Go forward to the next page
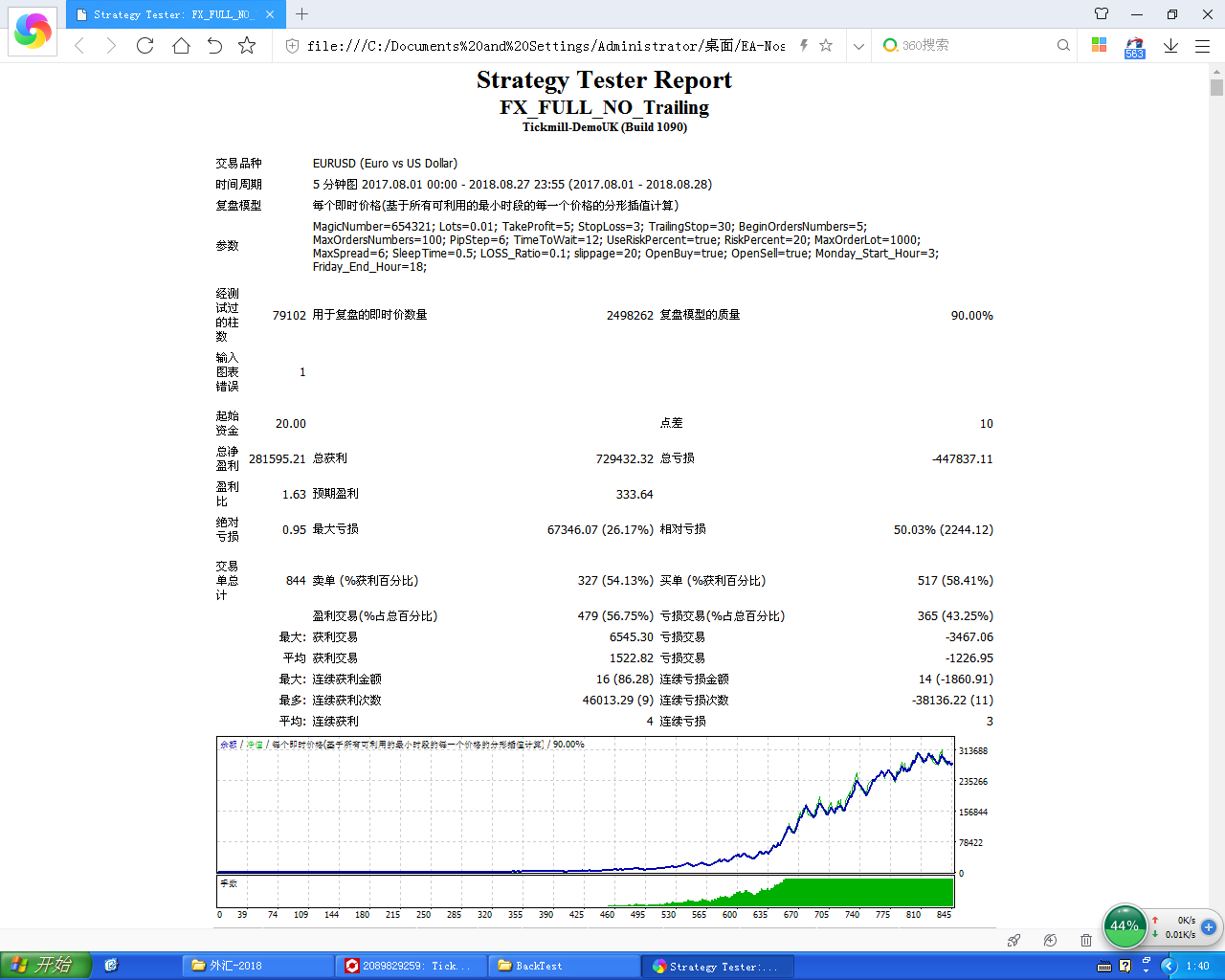This screenshot has height=980, width=1225. [111, 46]
